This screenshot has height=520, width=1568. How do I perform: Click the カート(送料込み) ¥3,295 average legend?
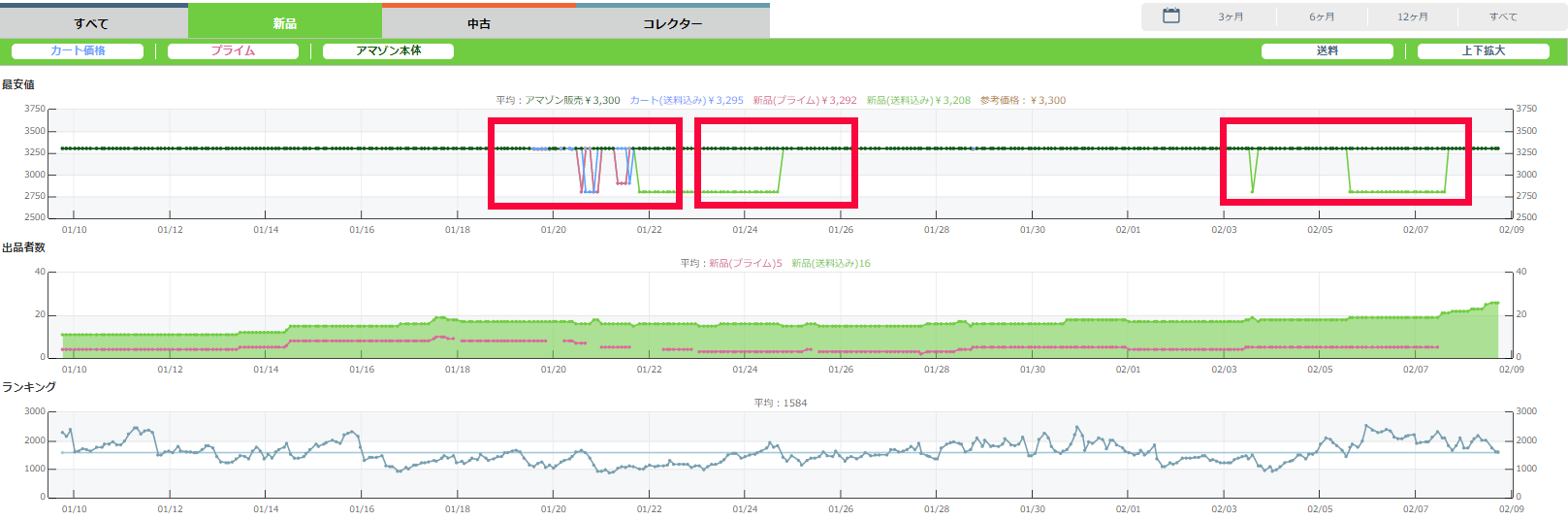tap(687, 101)
